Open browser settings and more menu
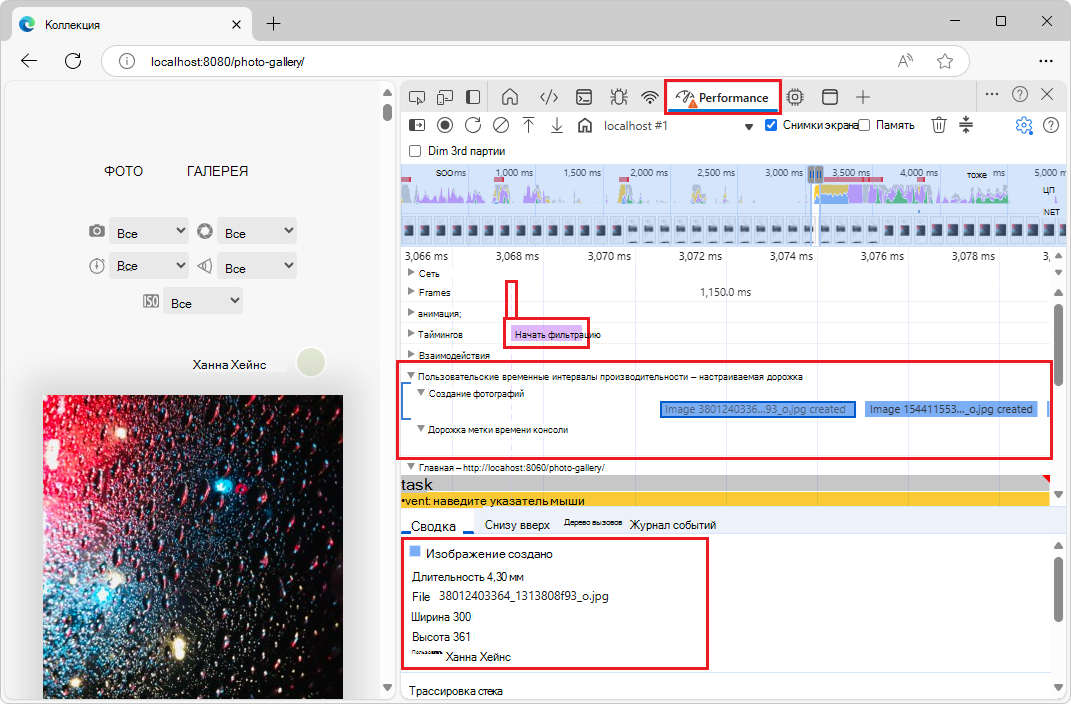Image resolution: width=1071 pixels, height=704 pixels. 1046,61
